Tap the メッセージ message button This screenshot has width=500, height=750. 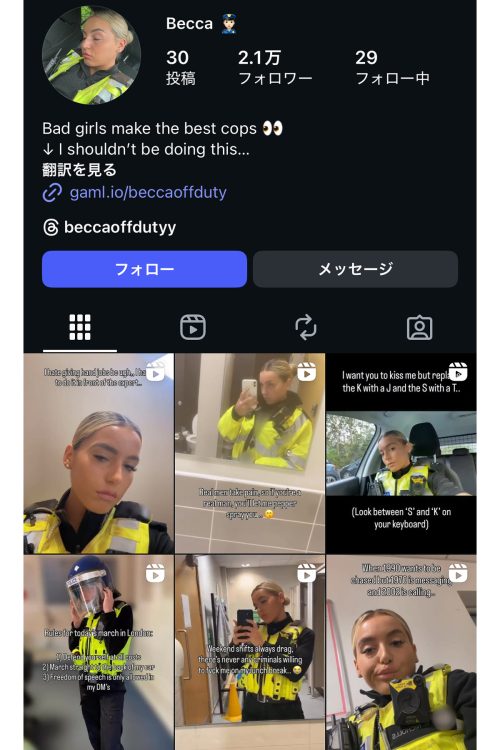point(356,269)
